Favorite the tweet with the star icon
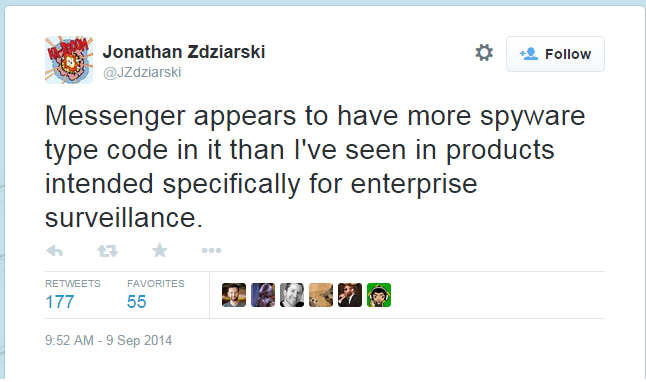This screenshot has height=382, width=646. click(x=159, y=250)
